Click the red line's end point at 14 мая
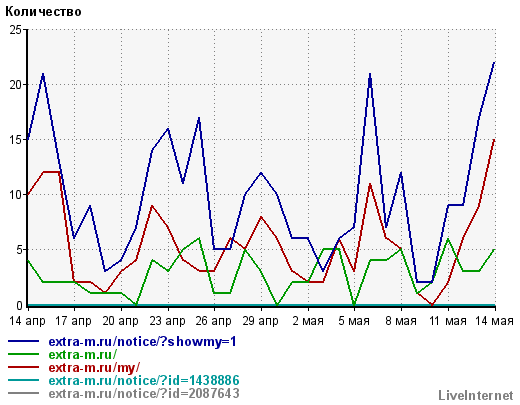The width and height of the screenshot is (520, 405). click(x=494, y=140)
